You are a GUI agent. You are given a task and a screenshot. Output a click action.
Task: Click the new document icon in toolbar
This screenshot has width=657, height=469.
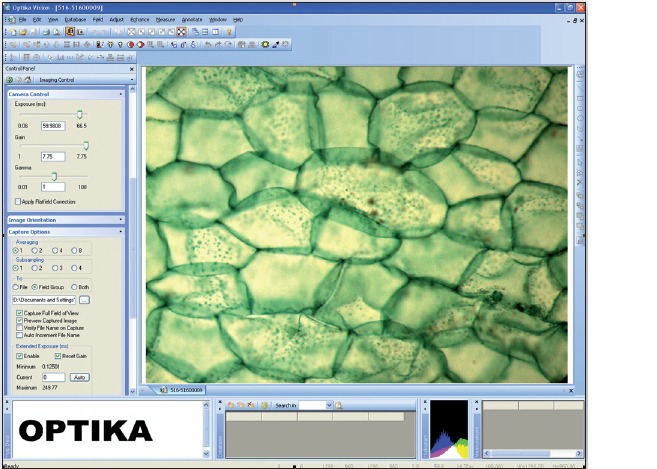point(10,32)
